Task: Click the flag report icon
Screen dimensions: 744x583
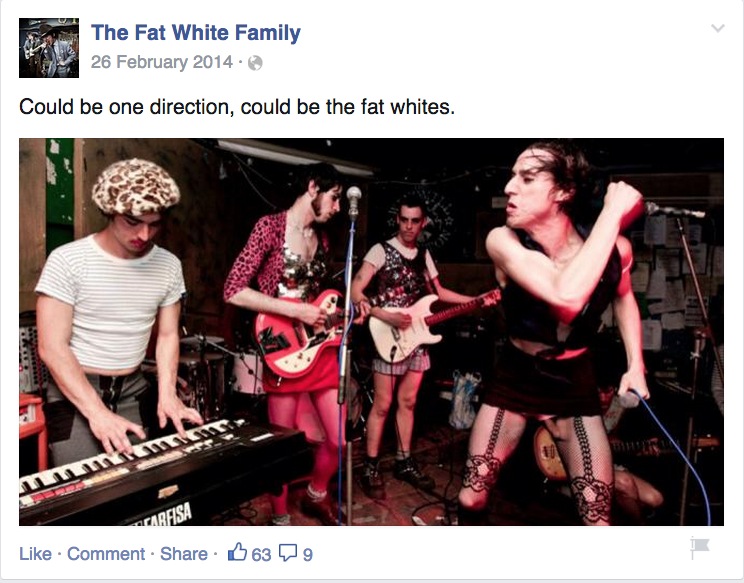Action: coord(699,548)
